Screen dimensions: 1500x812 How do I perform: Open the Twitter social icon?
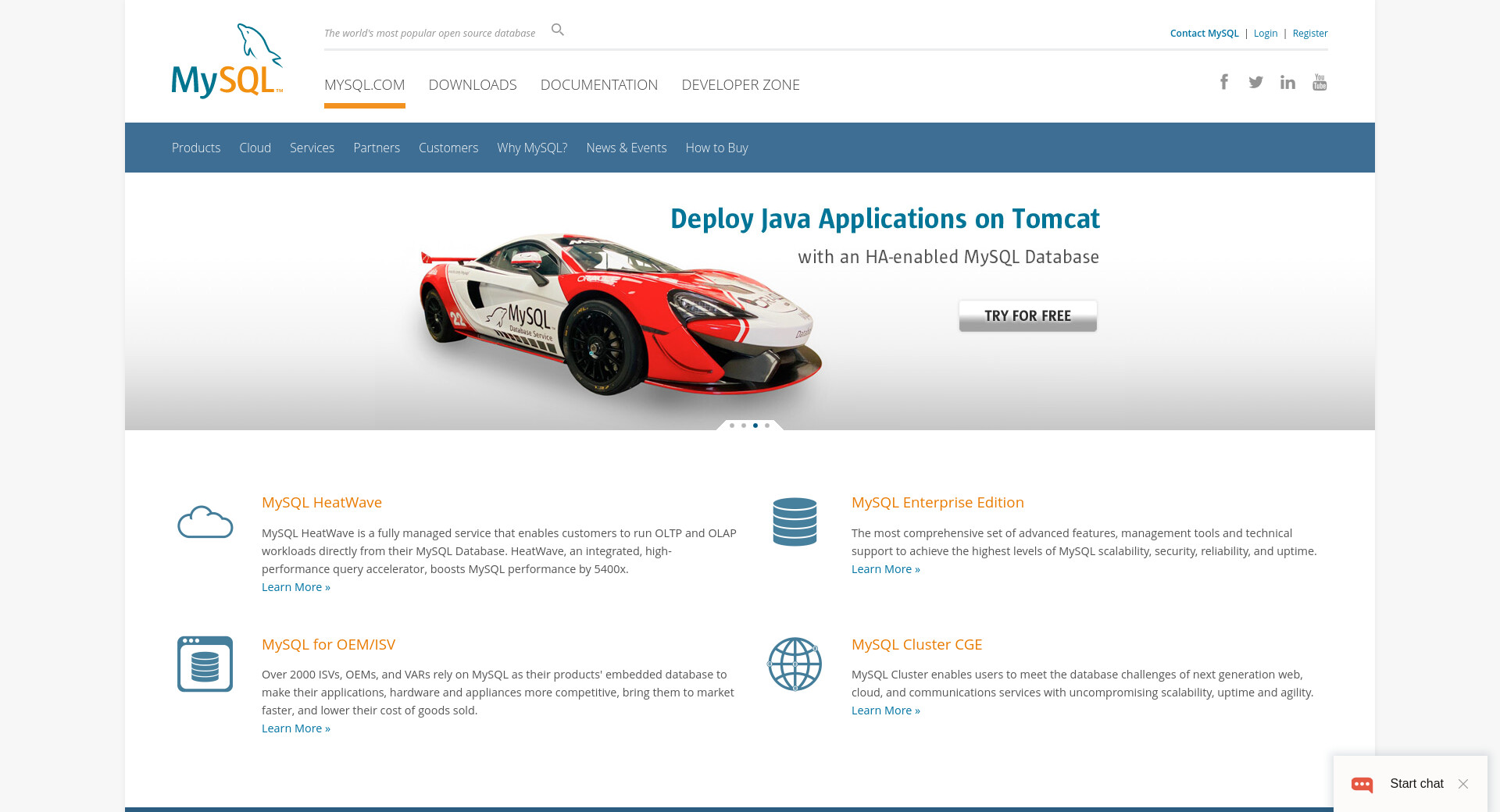click(1255, 82)
